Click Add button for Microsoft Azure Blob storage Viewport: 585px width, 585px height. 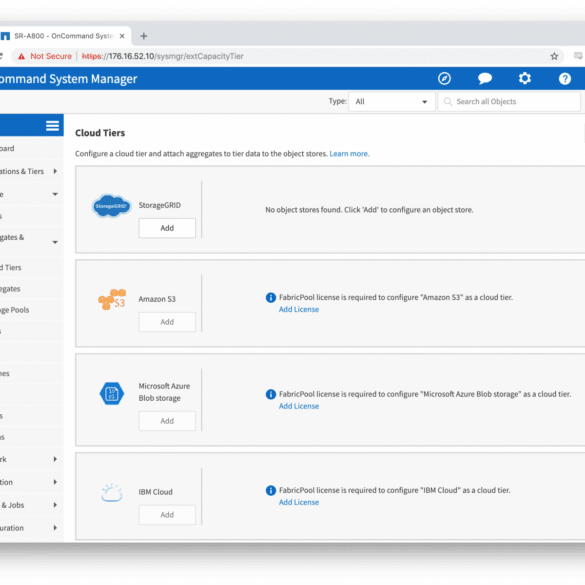(167, 421)
